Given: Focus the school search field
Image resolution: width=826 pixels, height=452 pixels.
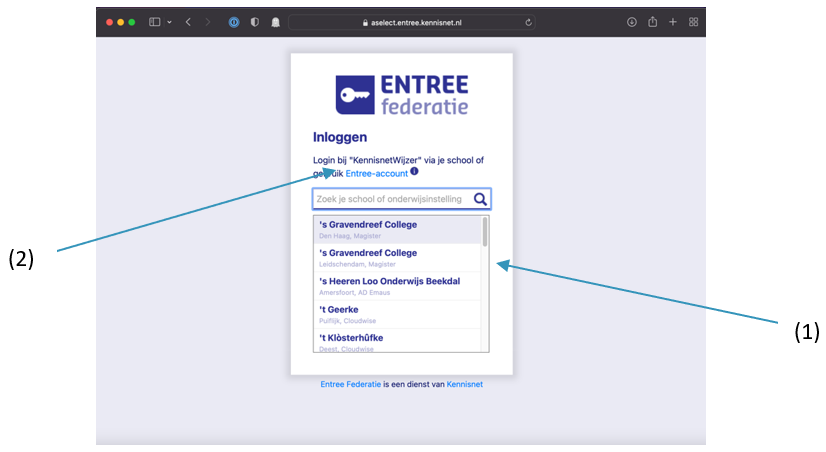Looking at the screenshot, I should (401, 199).
